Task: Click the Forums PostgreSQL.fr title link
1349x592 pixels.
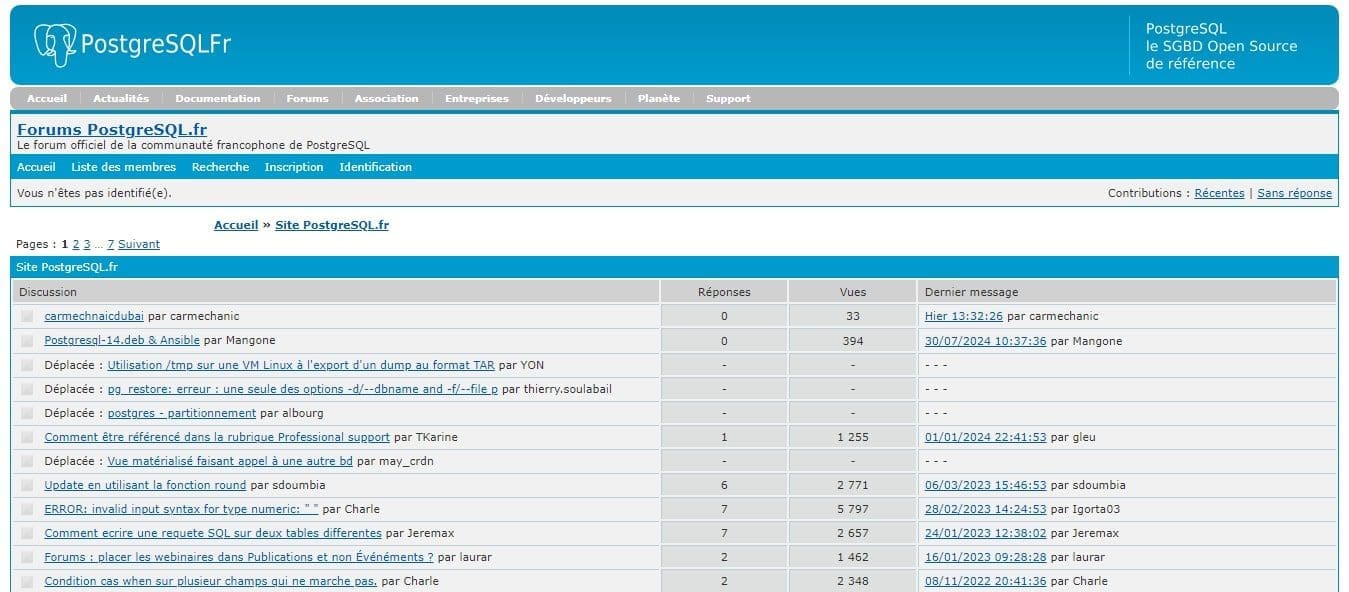Action: pos(112,130)
